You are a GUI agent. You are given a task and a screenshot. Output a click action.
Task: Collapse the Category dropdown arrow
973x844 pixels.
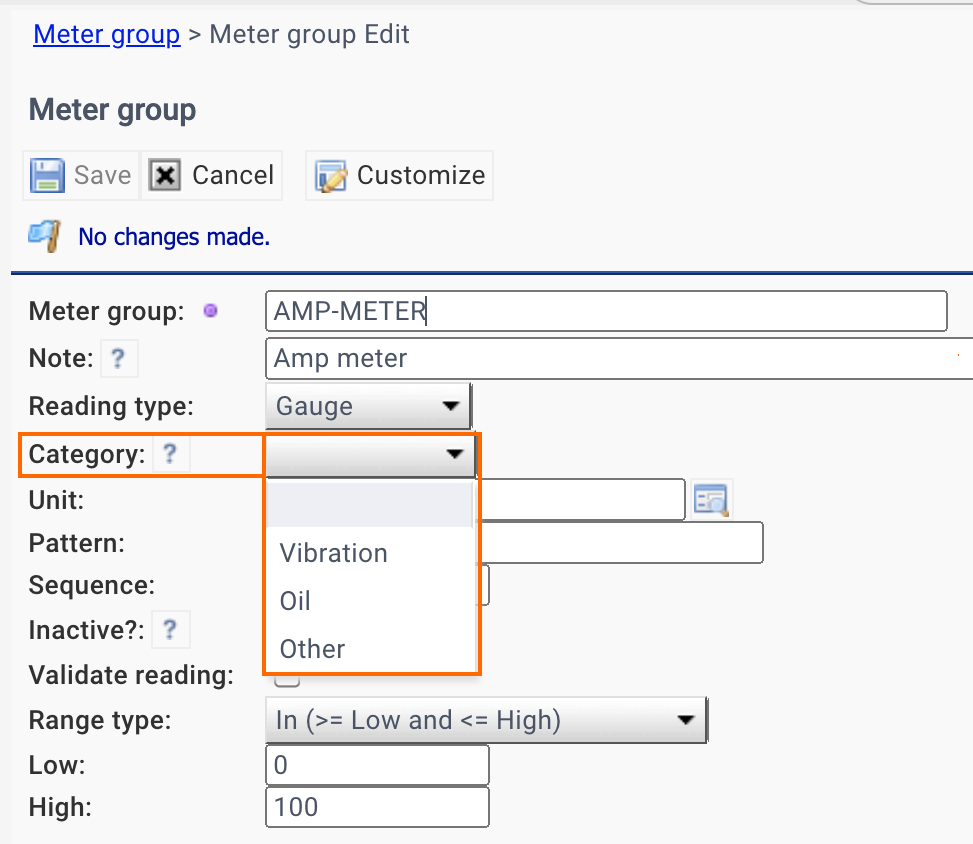[x=457, y=455]
